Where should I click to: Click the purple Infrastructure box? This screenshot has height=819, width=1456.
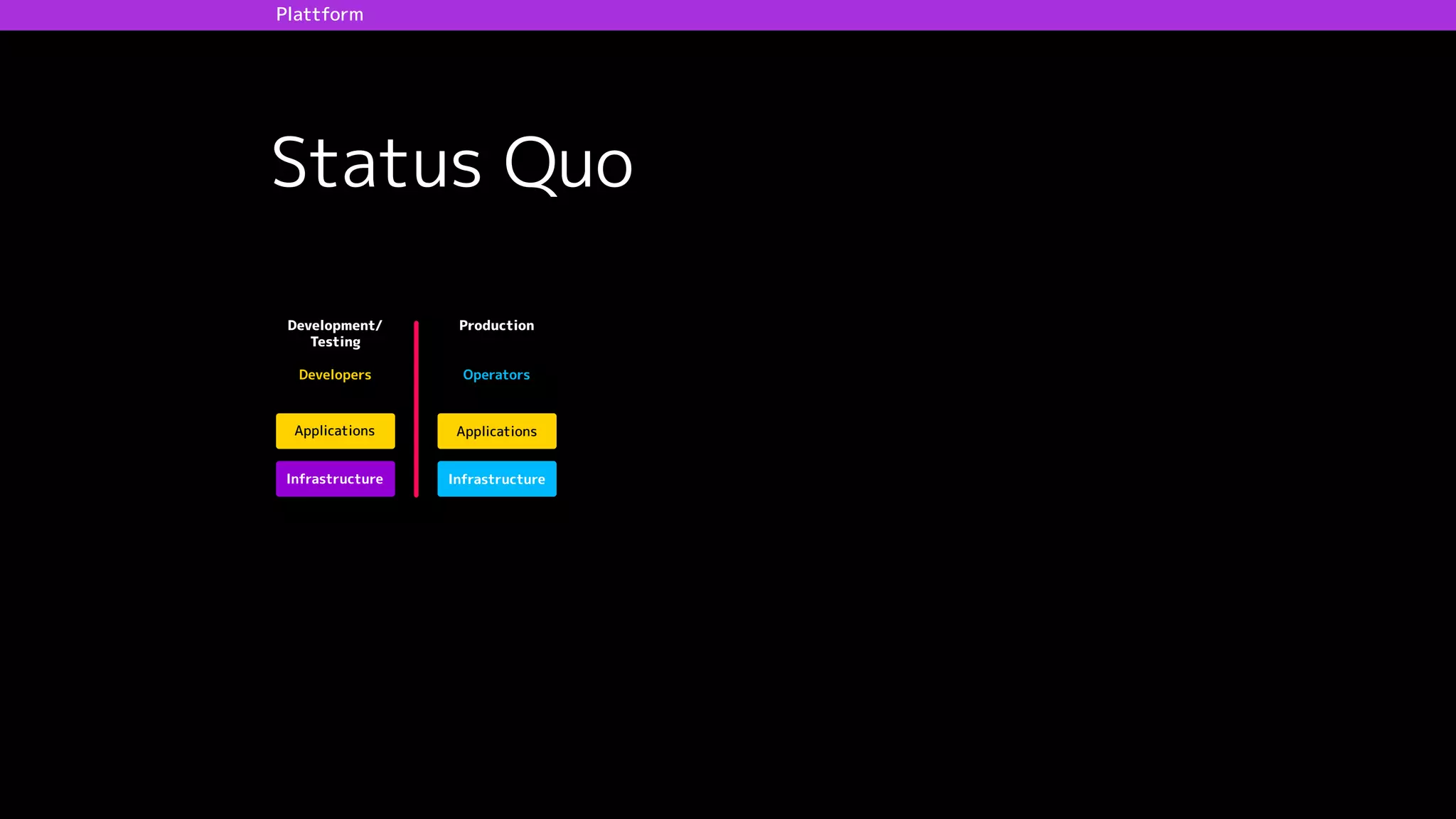coord(335,478)
